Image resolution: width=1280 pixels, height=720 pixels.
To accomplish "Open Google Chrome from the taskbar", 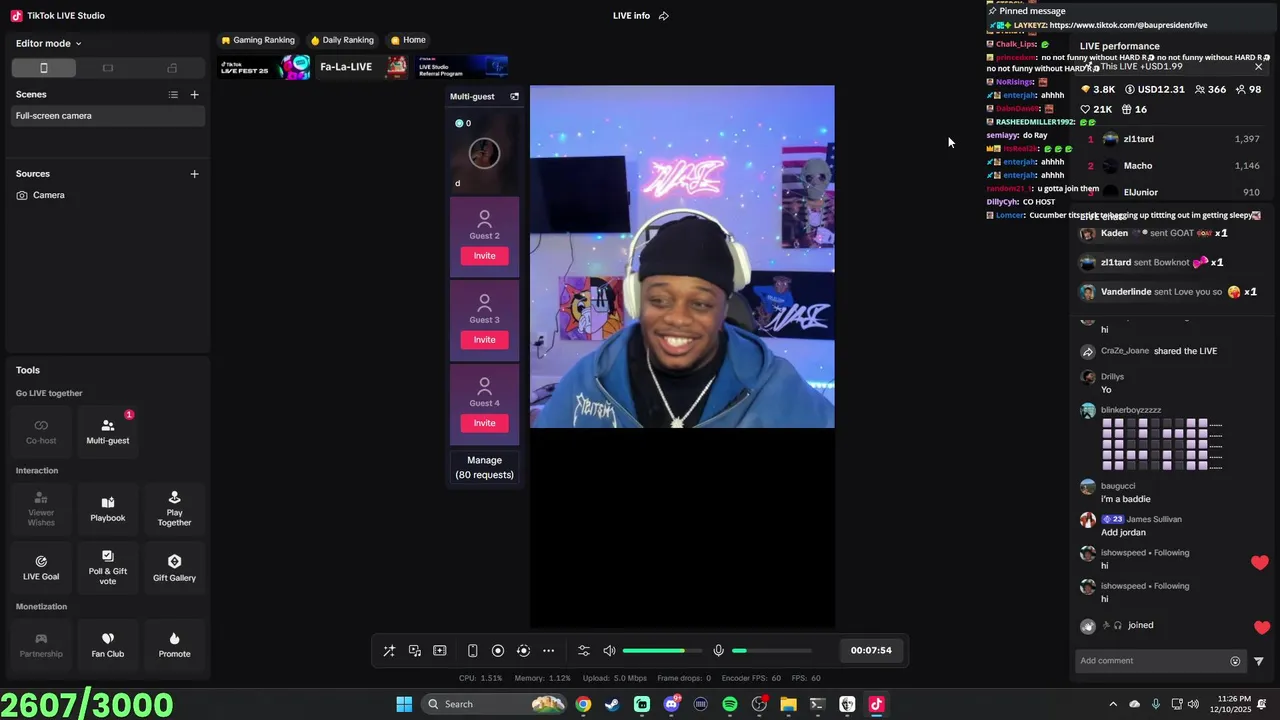I will (x=583, y=704).
